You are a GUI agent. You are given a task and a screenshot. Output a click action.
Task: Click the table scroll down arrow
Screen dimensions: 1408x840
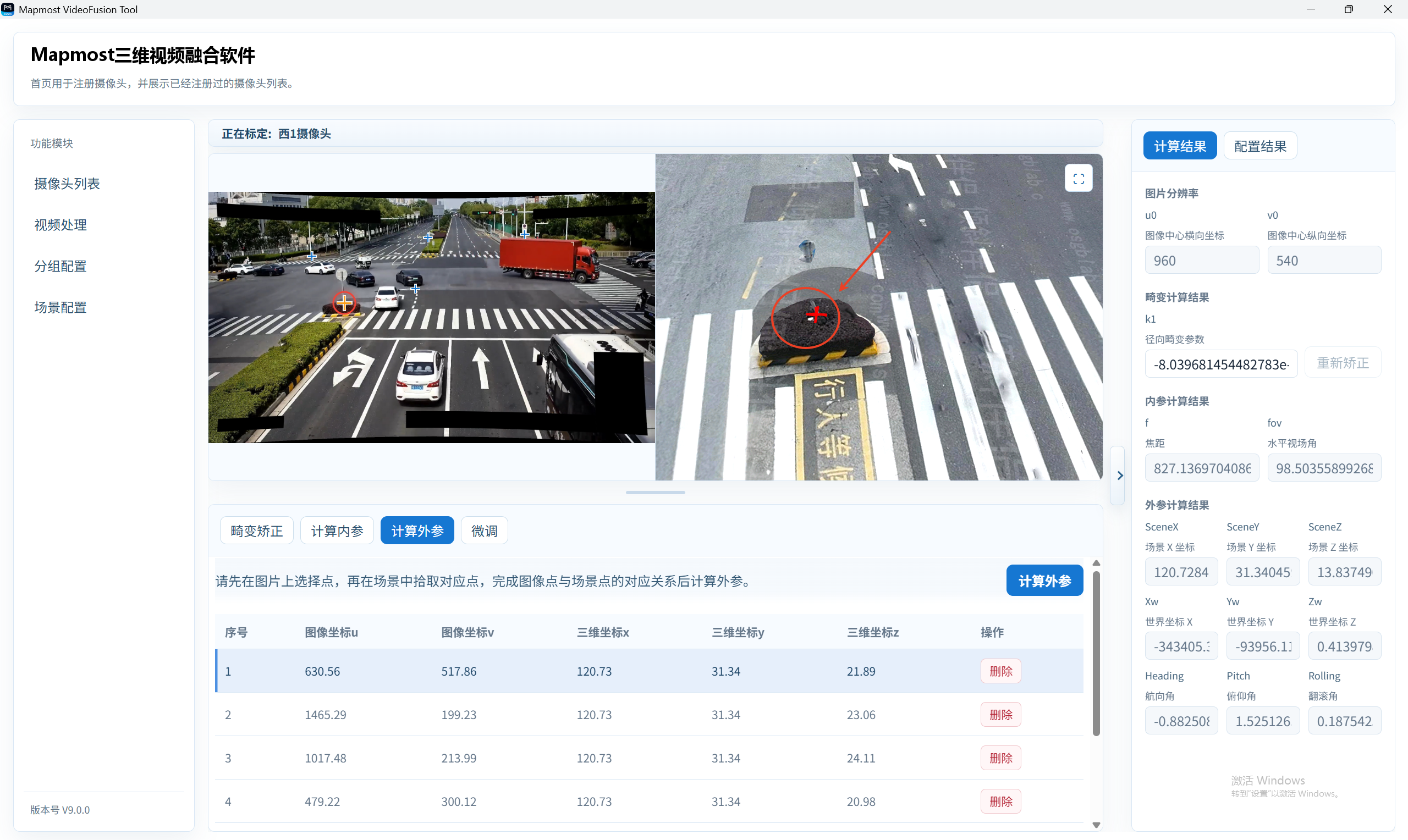(1096, 825)
